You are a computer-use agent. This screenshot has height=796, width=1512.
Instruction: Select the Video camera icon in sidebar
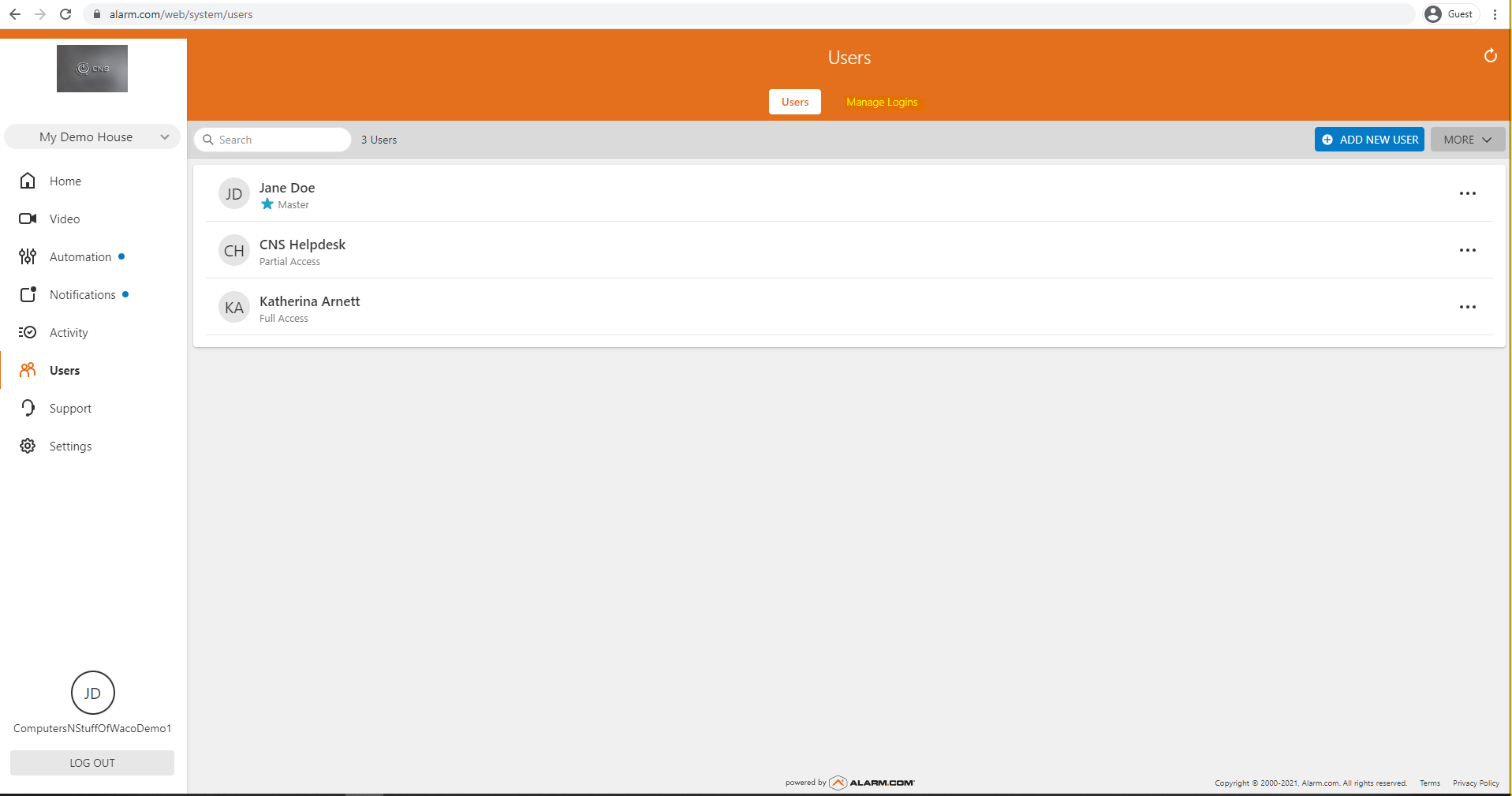pyautogui.click(x=28, y=219)
